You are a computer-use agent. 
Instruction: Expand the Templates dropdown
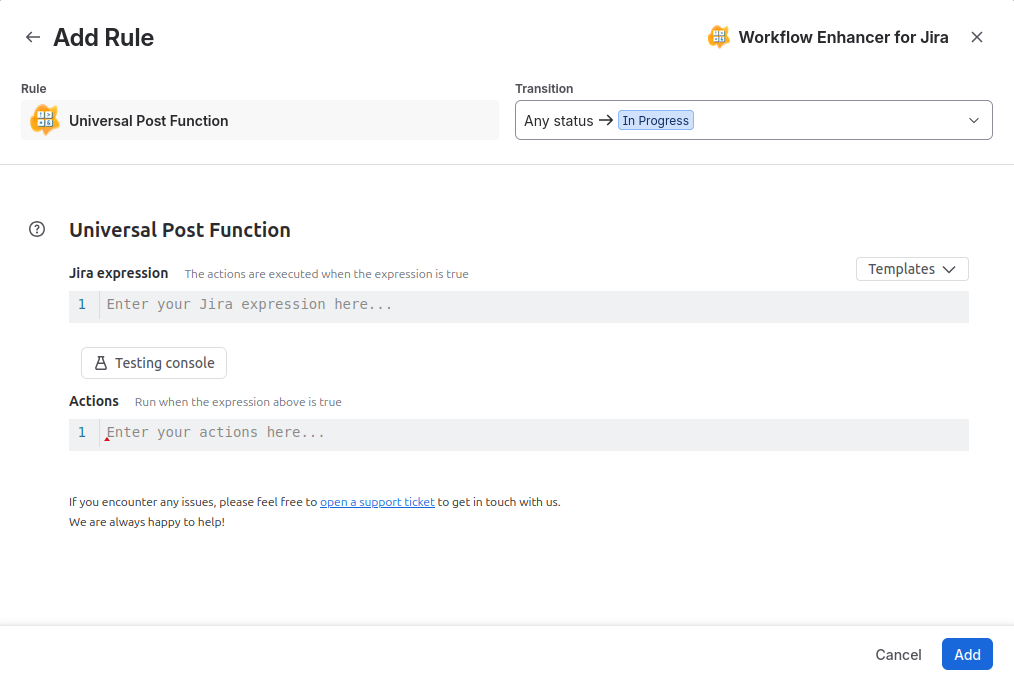[x=912, y=269]
